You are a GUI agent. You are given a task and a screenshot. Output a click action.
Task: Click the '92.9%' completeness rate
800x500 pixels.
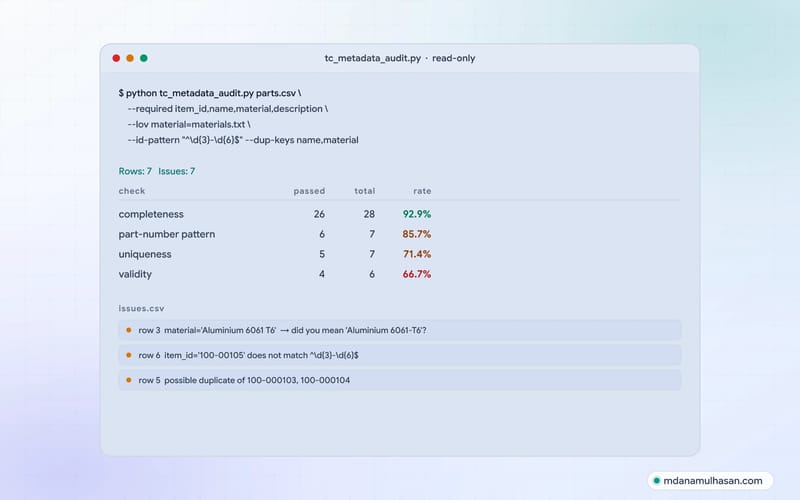pyautogui.click(x=417, y=214)
